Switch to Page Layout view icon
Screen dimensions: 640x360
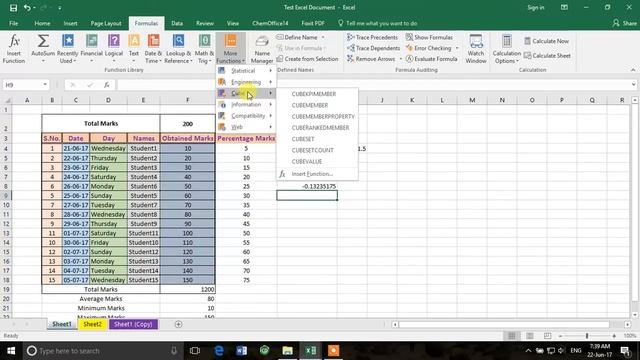point(529,336)
